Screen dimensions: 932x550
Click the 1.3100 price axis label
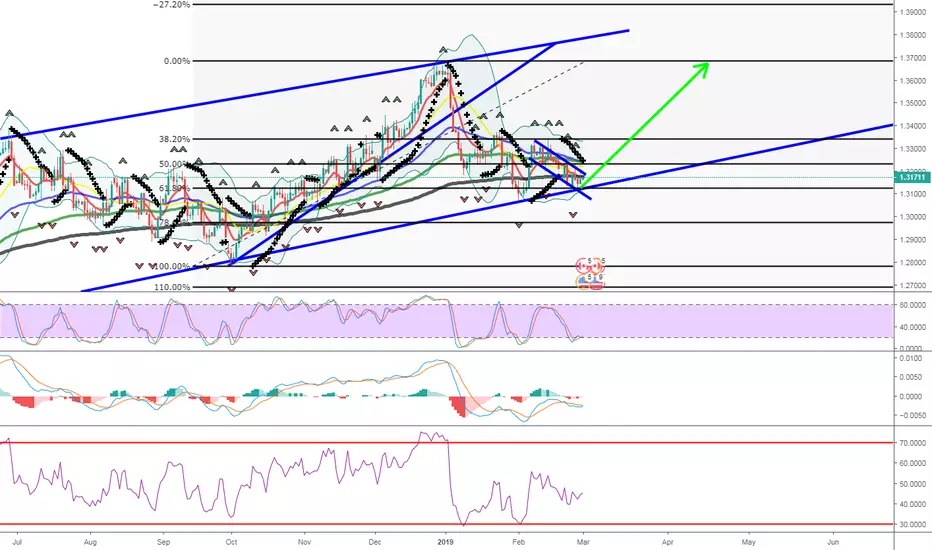[915, 194]
